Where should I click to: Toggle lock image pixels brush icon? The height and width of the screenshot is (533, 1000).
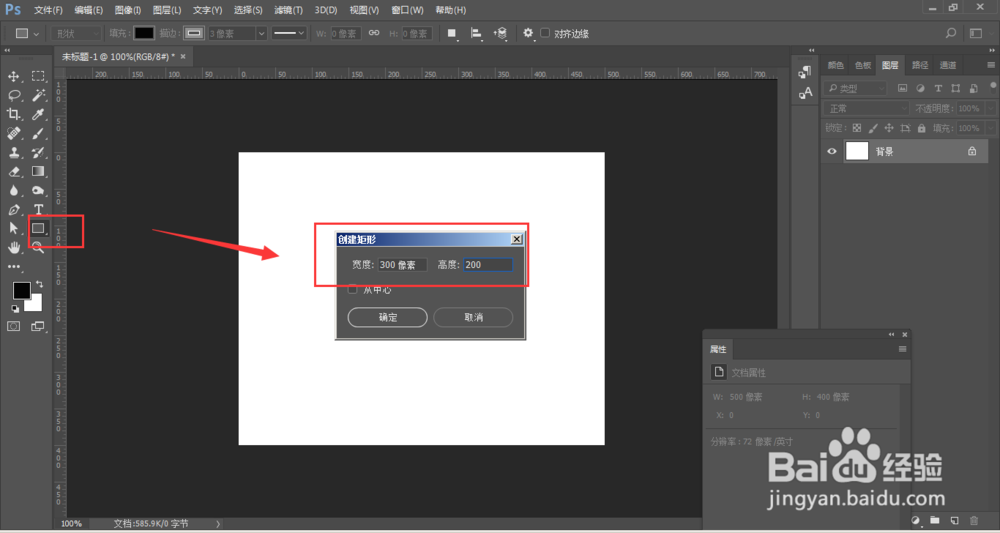click(873, 128)
